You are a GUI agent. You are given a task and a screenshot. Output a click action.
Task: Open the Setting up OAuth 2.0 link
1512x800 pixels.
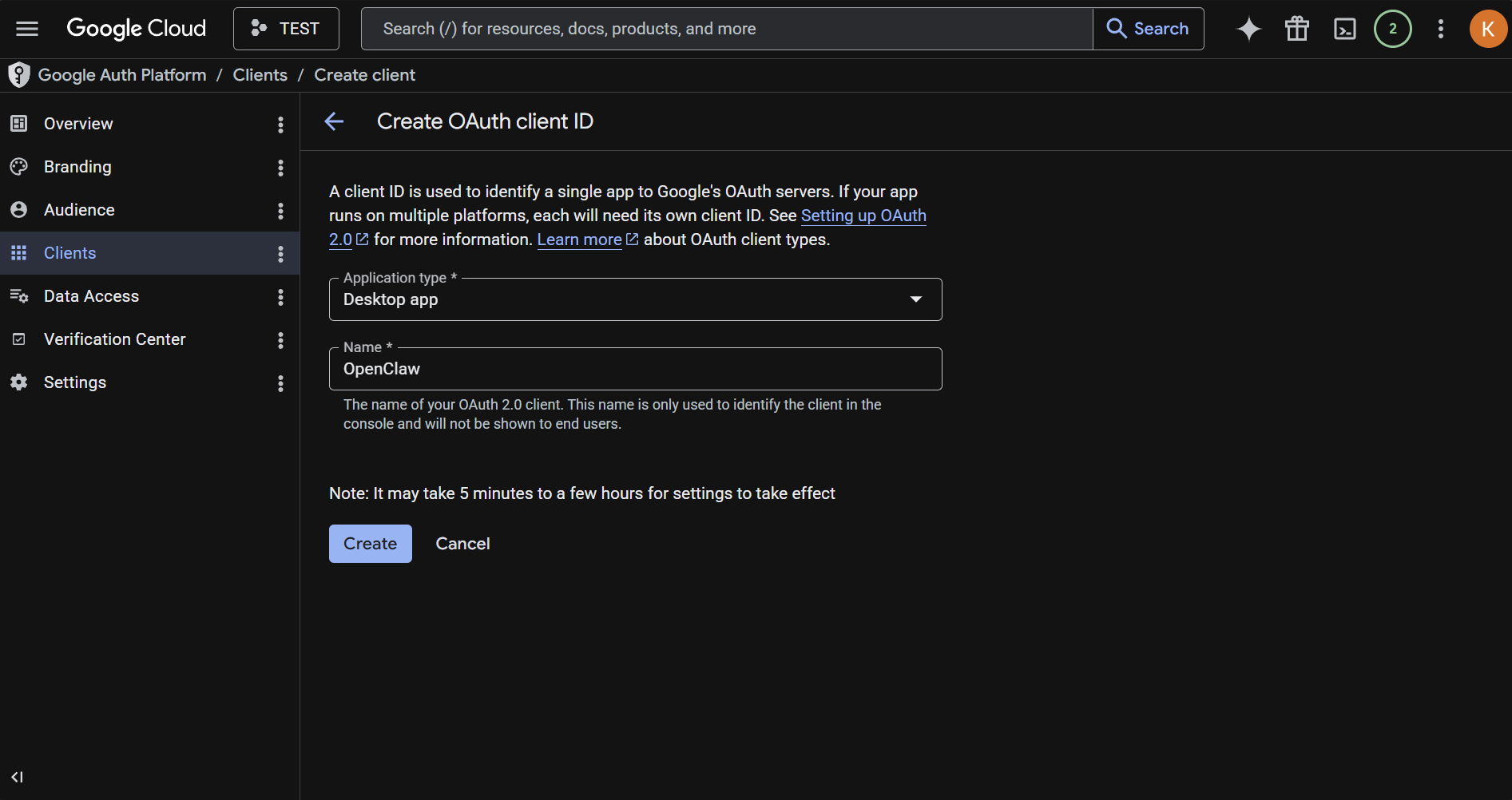pos(863,216)
